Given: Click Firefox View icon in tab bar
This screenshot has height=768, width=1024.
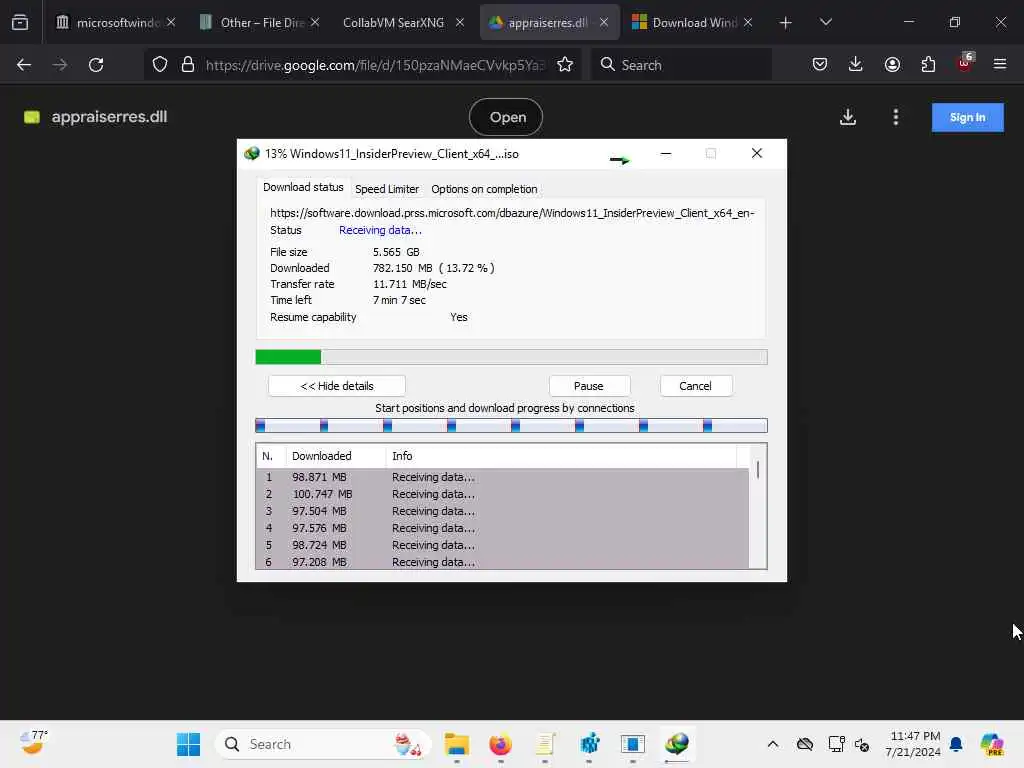Looking at the screenshot, I should pos(20,22).
